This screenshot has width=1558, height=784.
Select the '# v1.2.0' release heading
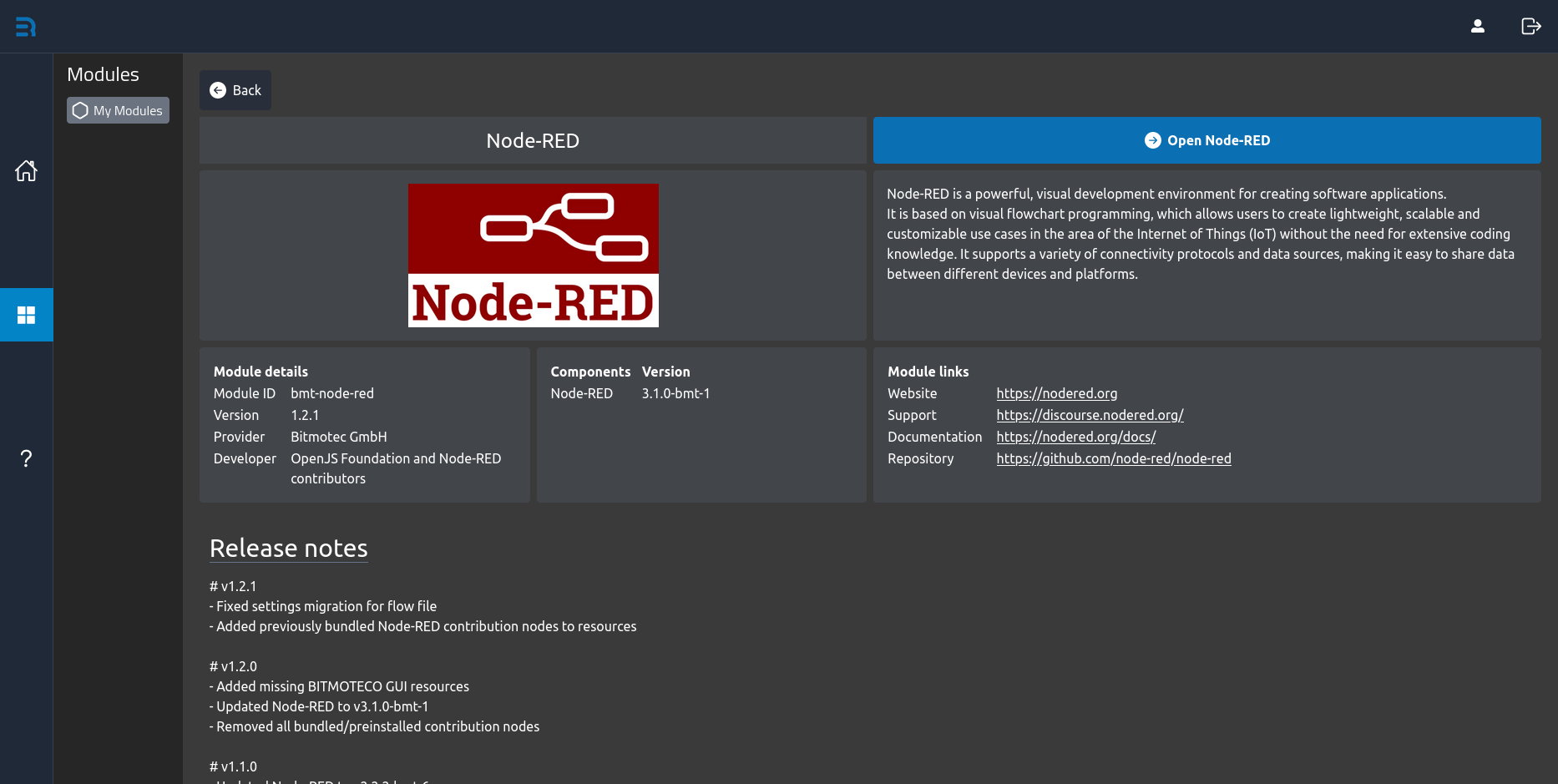(x=233, y=666)
